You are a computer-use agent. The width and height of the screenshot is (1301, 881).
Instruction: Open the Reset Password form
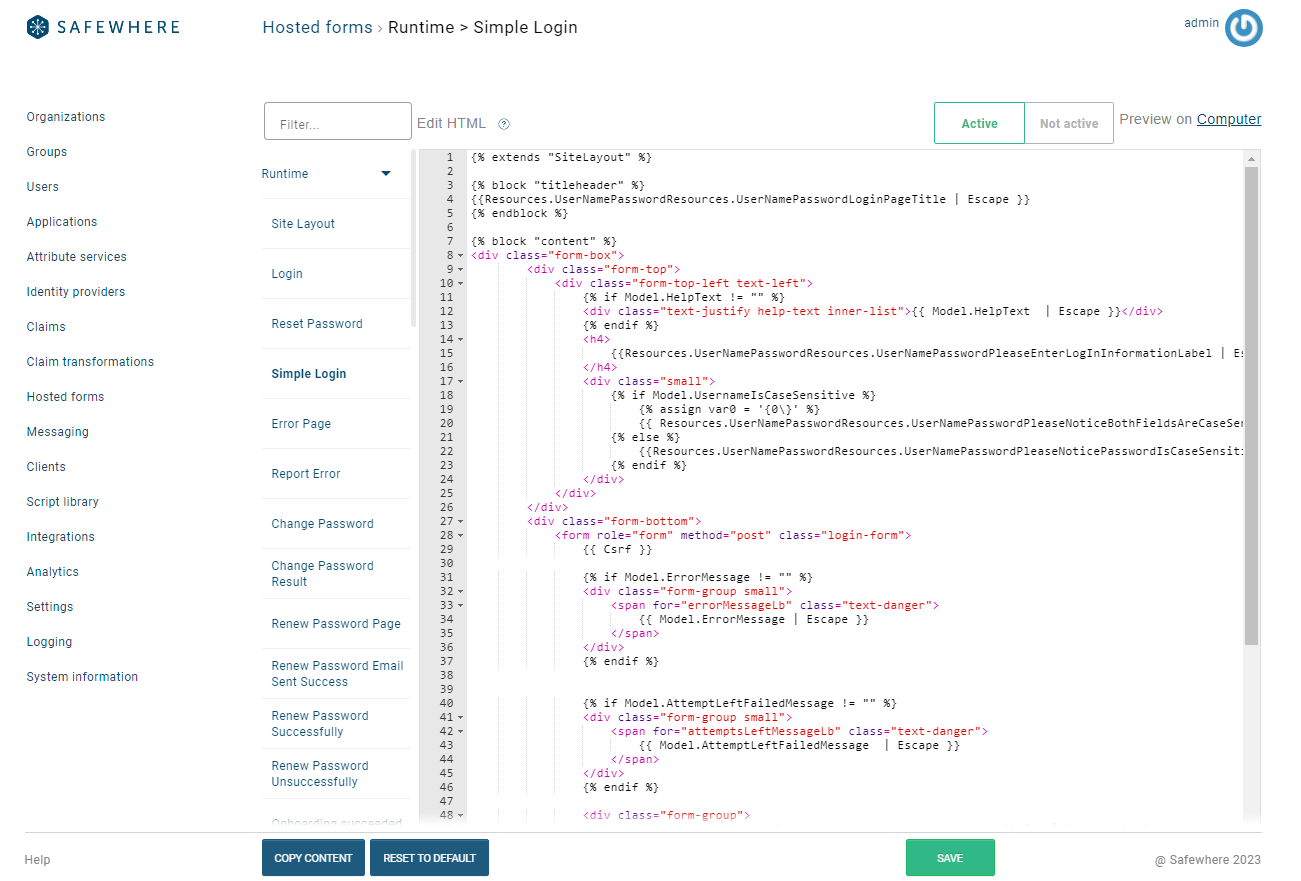317,324
